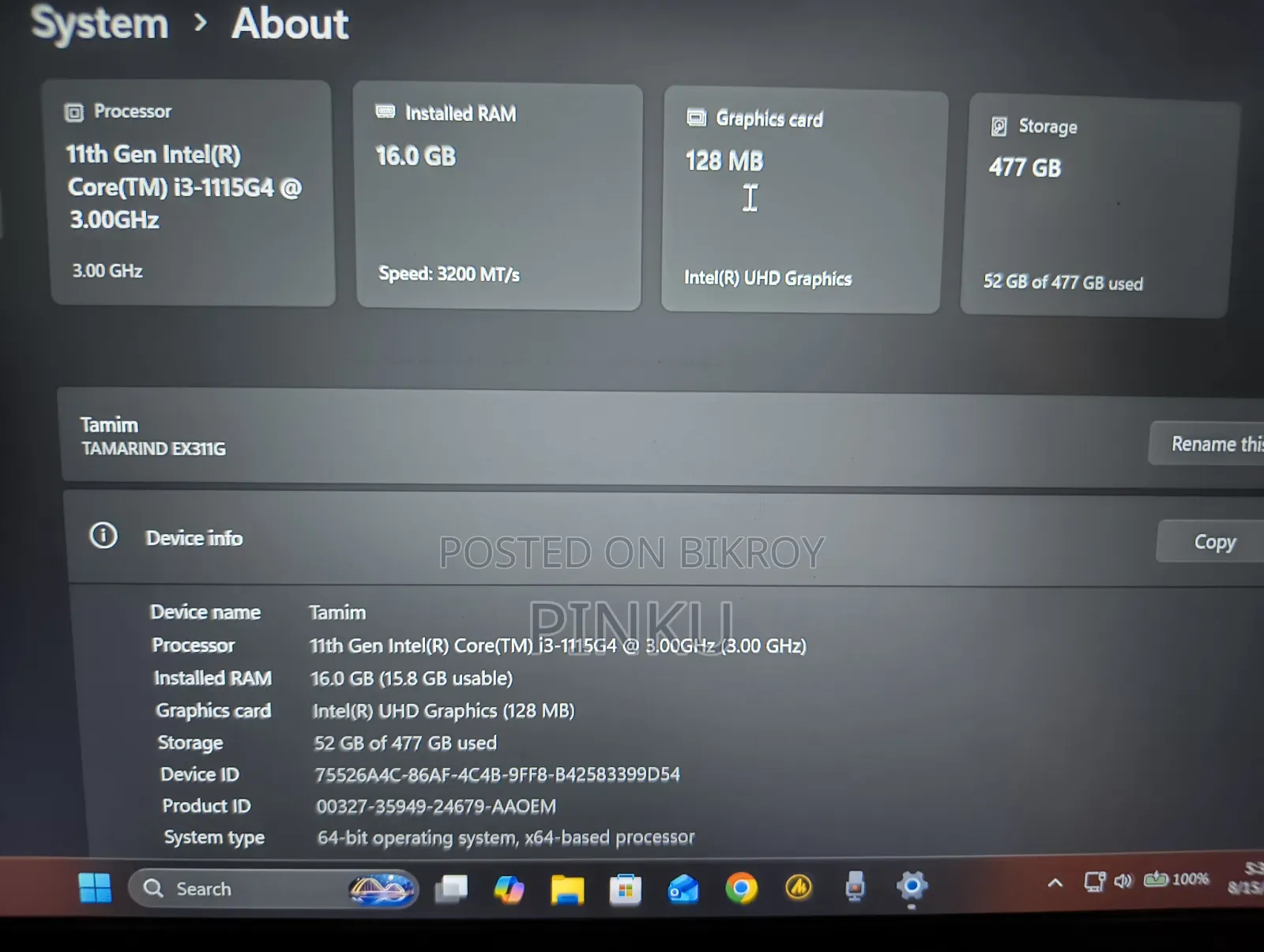Click the About breadcrumb title
Image resolution: width=1264 pixels, height=952 pixels.
(x=290, y=23)
